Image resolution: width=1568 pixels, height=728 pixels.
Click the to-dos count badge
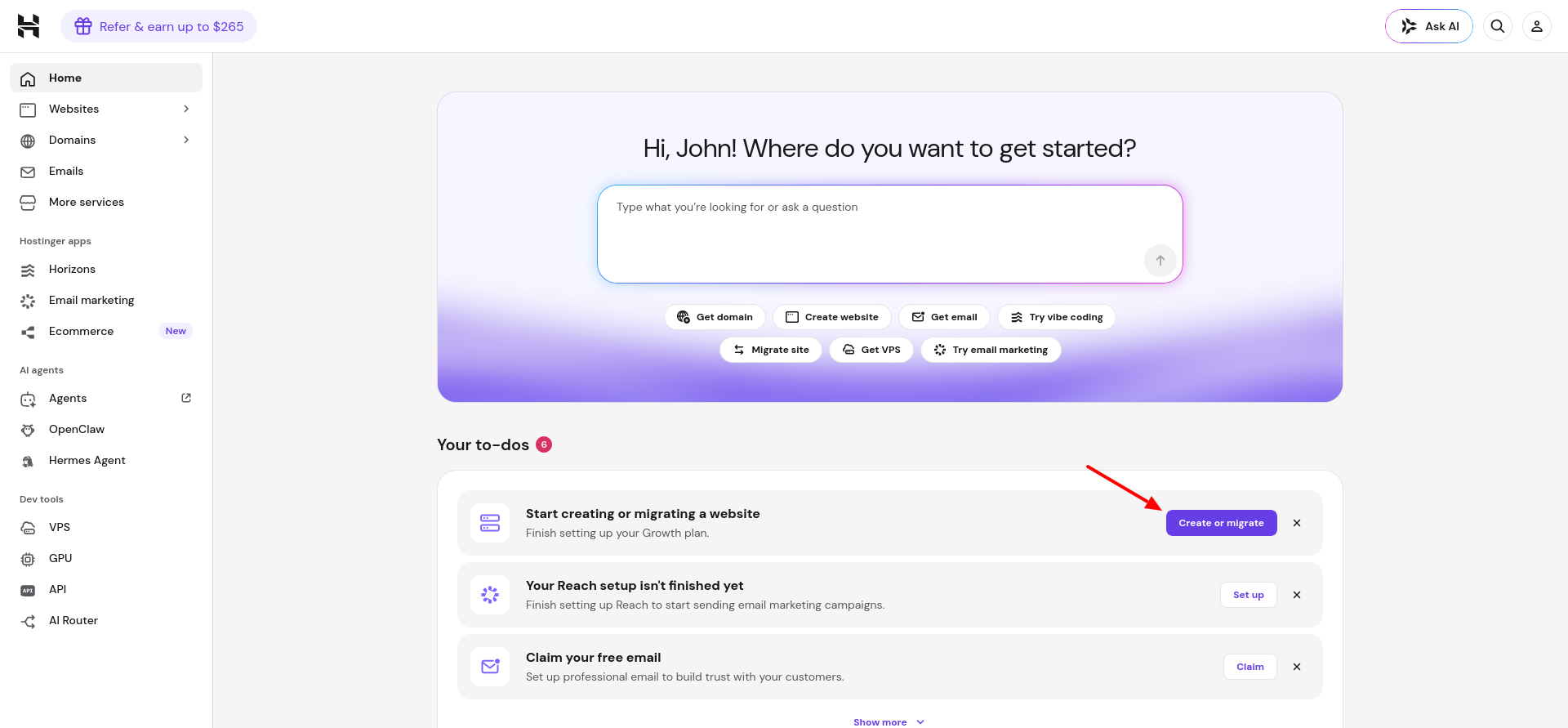click(544, 444)
